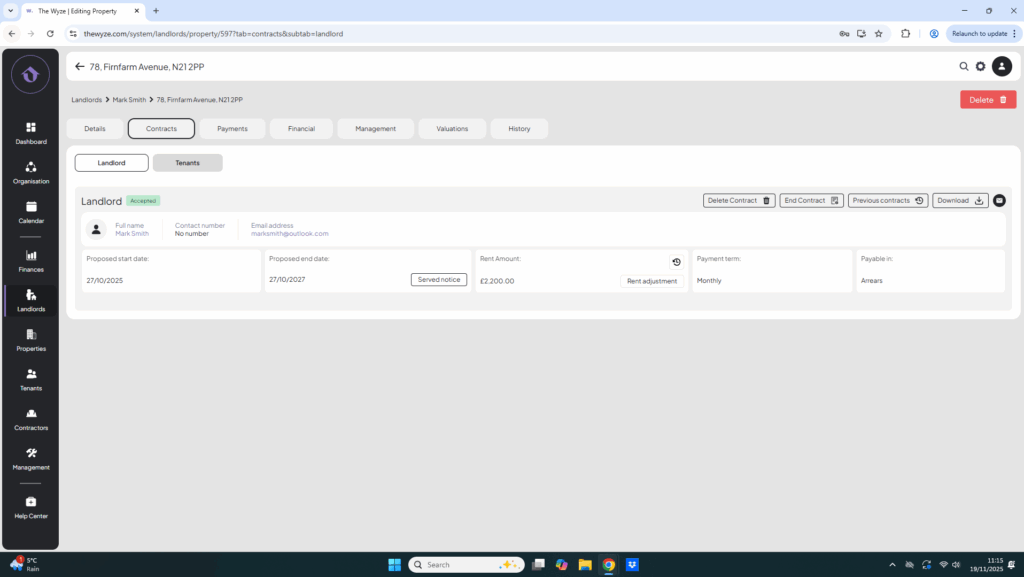Viewport: 1024px width, 577px height.
Task: Open the user profile avatar menu
Action: coord(1001,67)
